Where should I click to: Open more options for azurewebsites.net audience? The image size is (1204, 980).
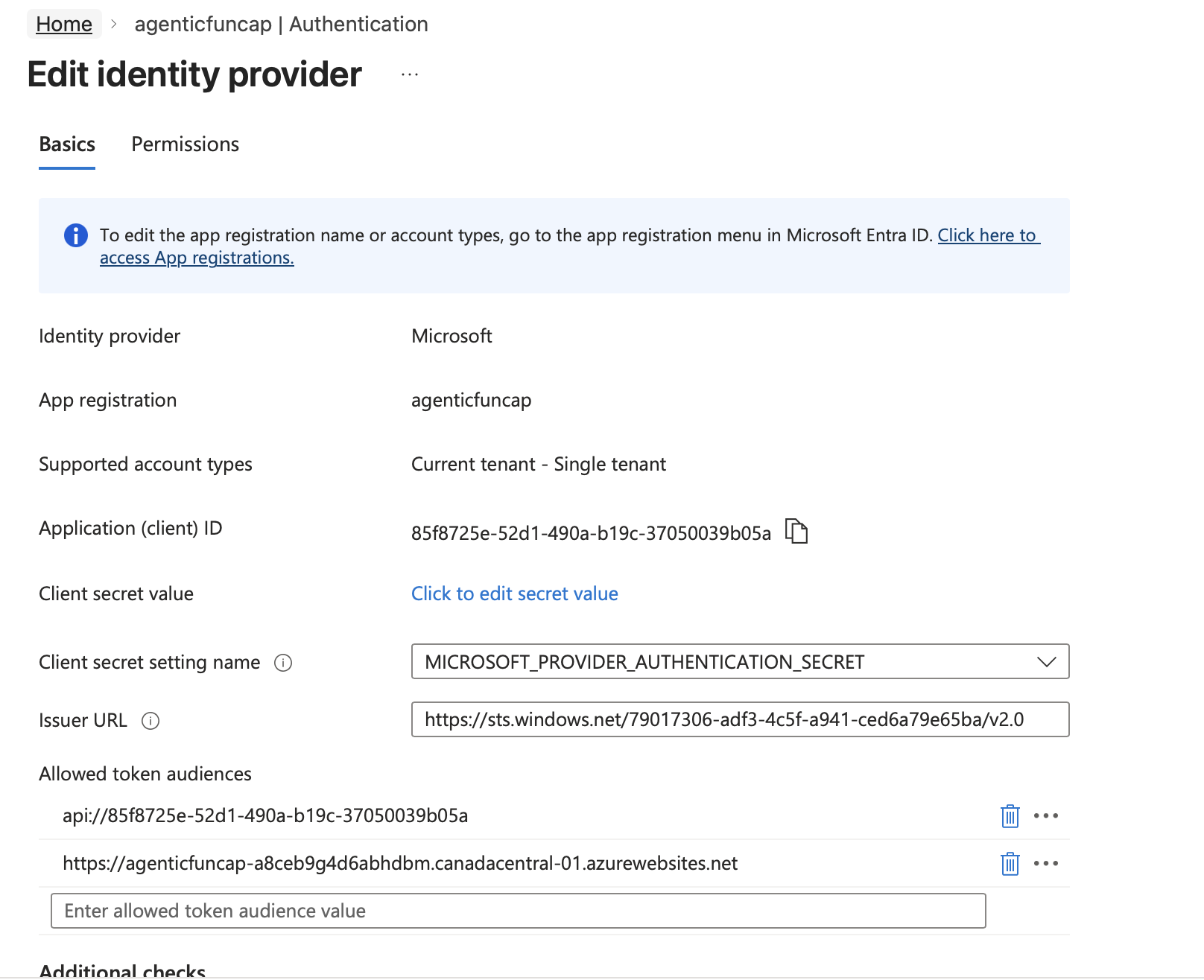pyautogui.click(x=1046, y=864)
